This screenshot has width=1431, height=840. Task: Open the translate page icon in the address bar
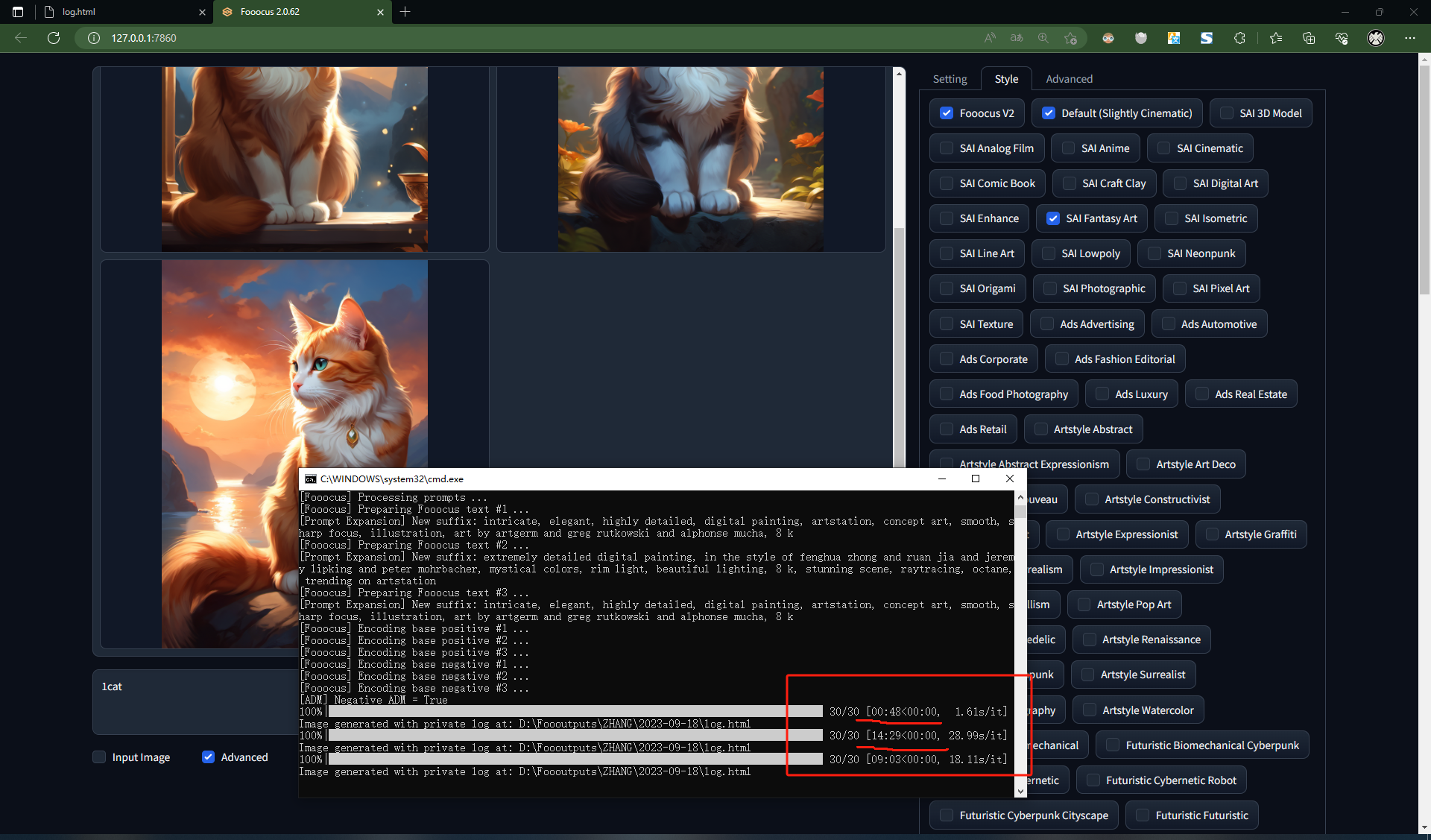[x=1017, y=37]
